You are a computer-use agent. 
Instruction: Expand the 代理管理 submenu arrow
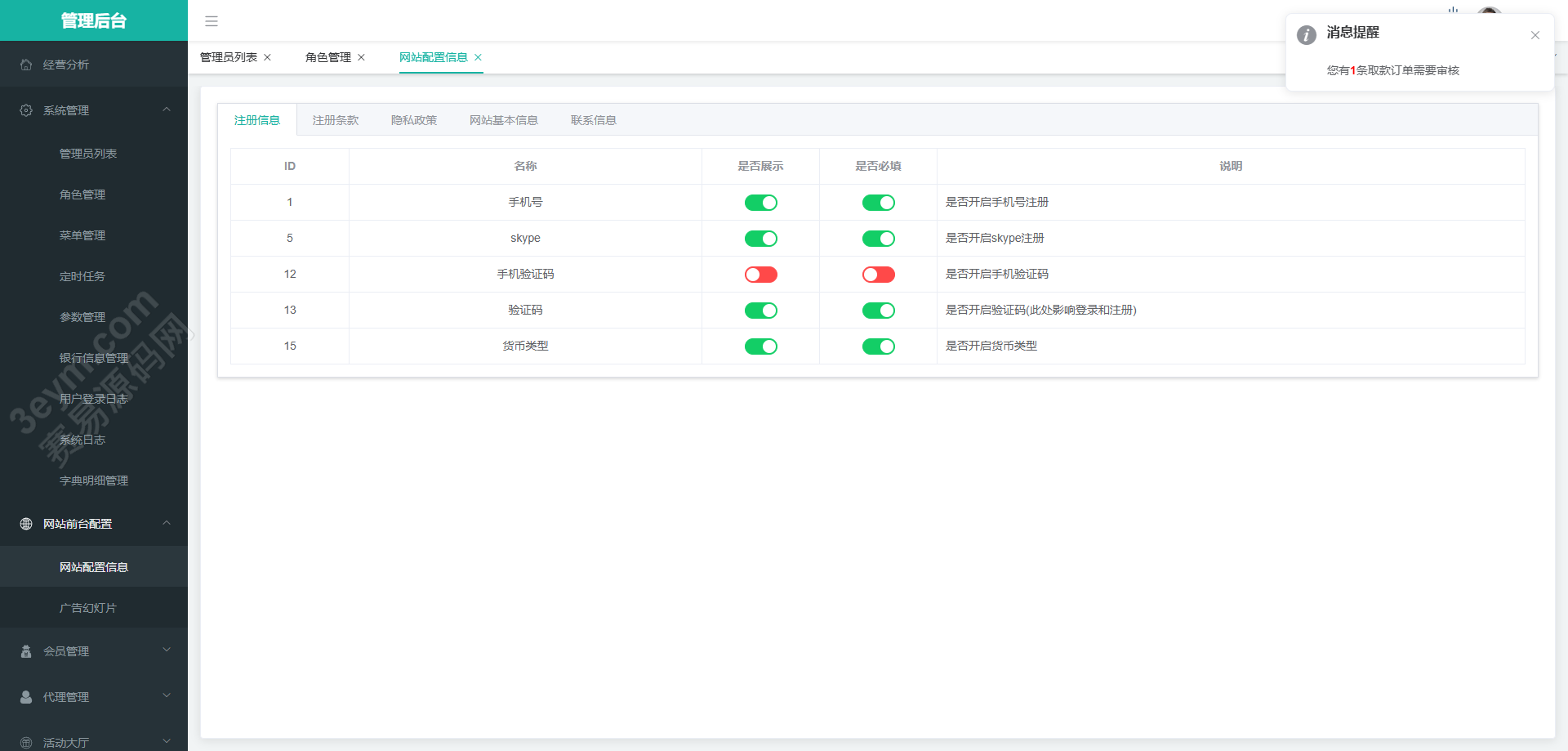coord(167,696)
